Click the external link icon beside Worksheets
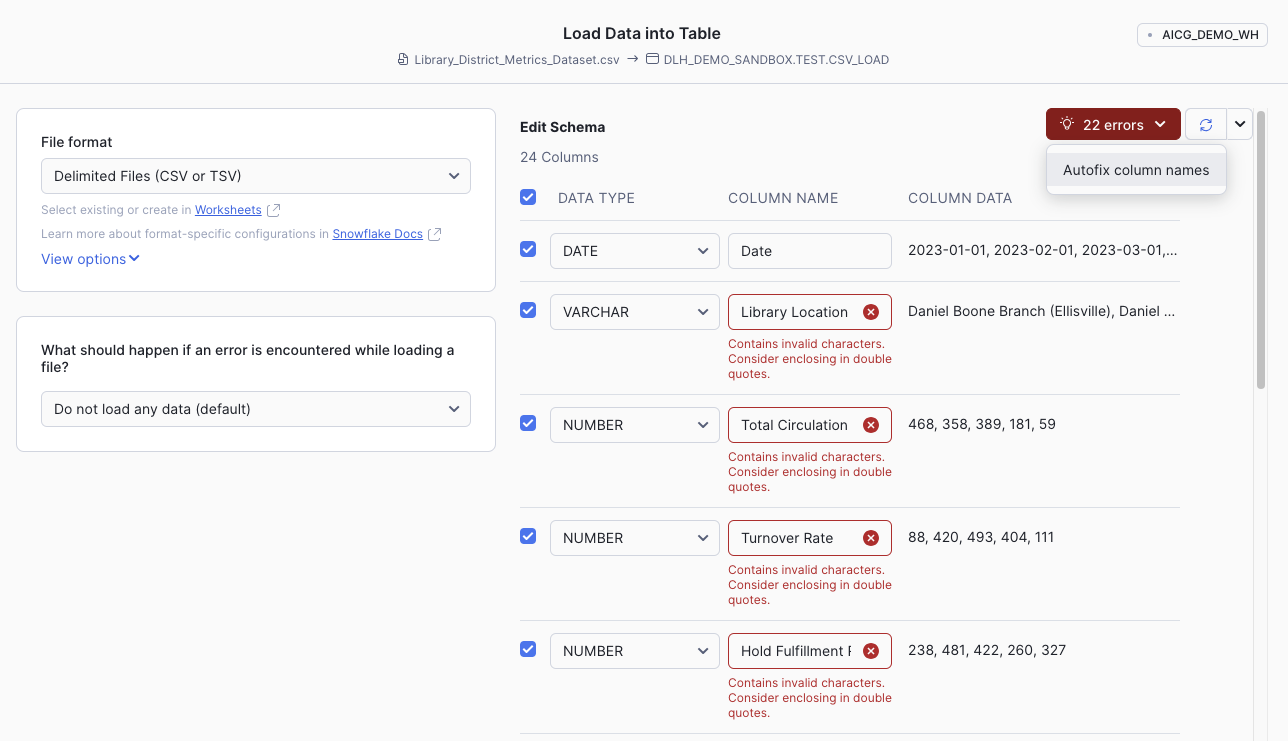The image size is (1288, 741). (x=274, y=210)
